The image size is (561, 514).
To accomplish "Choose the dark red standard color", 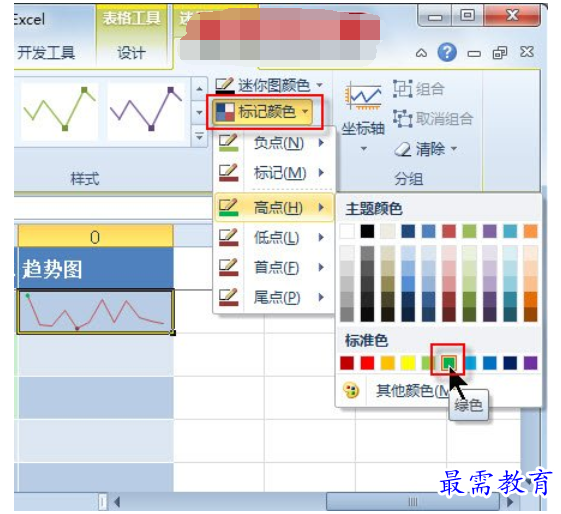I will [x=347, y=363].
